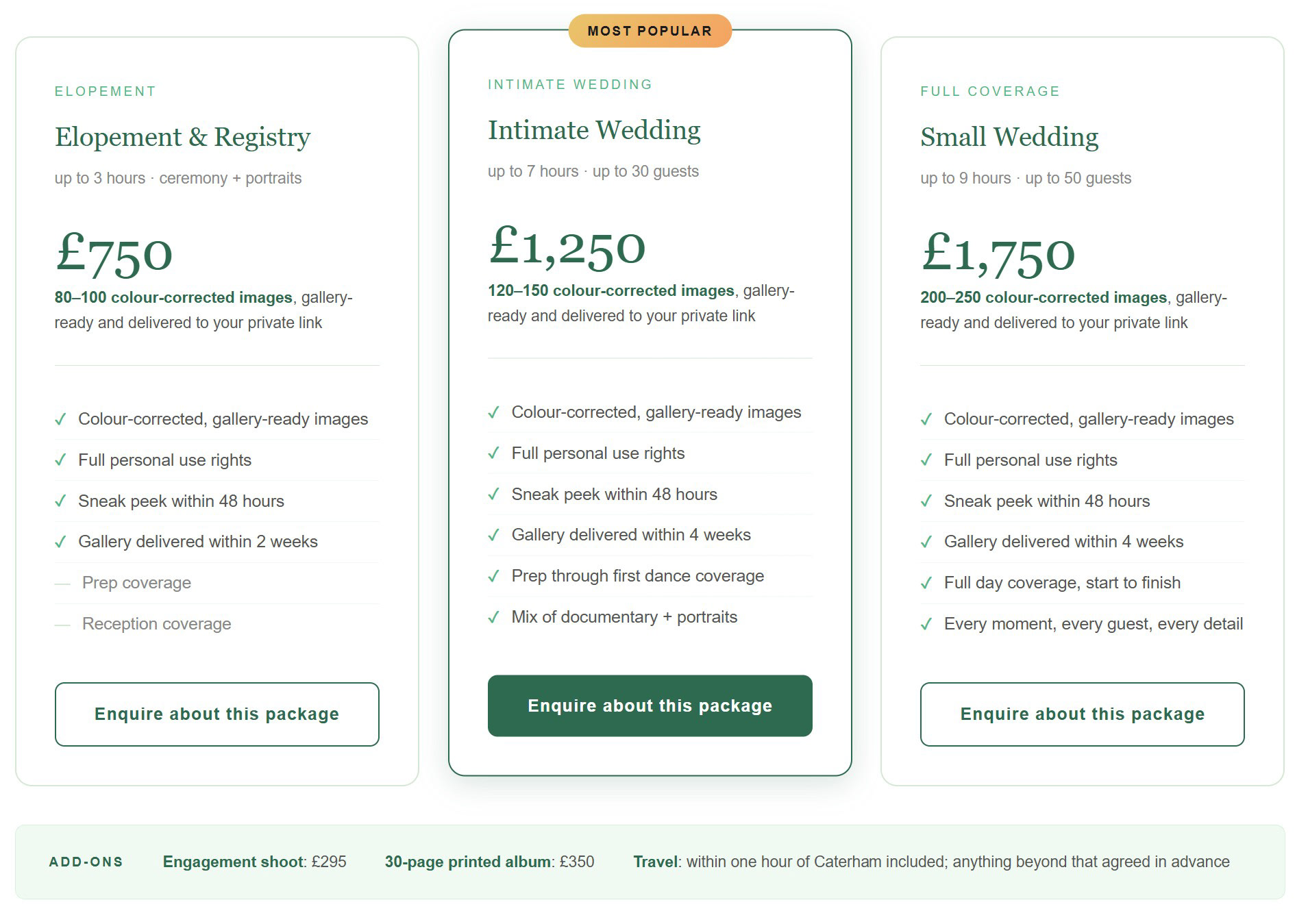This screenshot has width=1308, height=924.
Task: Click the 'Most Popular' badge
Action: coord(650,31)
